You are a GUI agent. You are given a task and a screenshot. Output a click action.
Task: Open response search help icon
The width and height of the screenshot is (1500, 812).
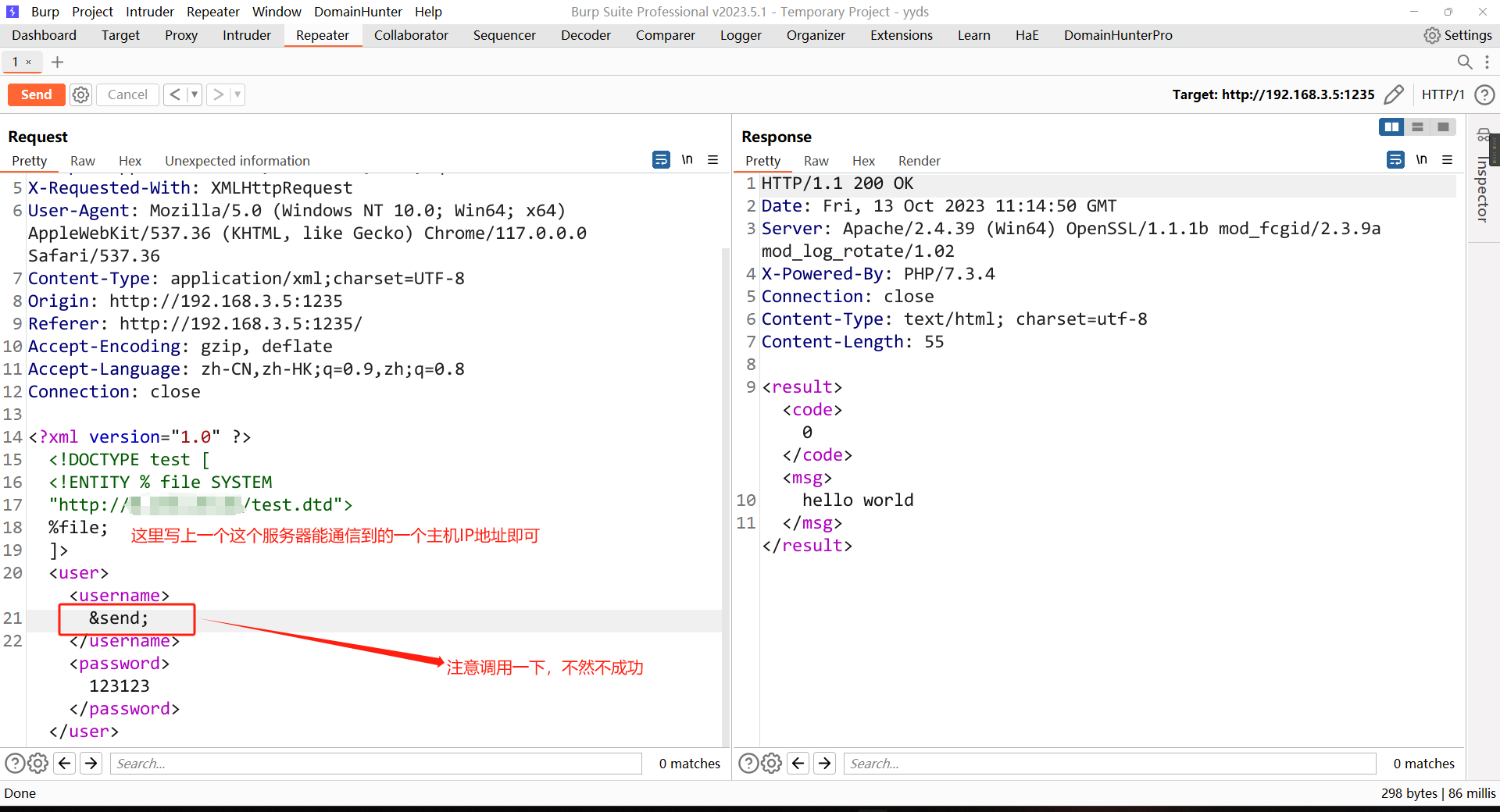748,763
